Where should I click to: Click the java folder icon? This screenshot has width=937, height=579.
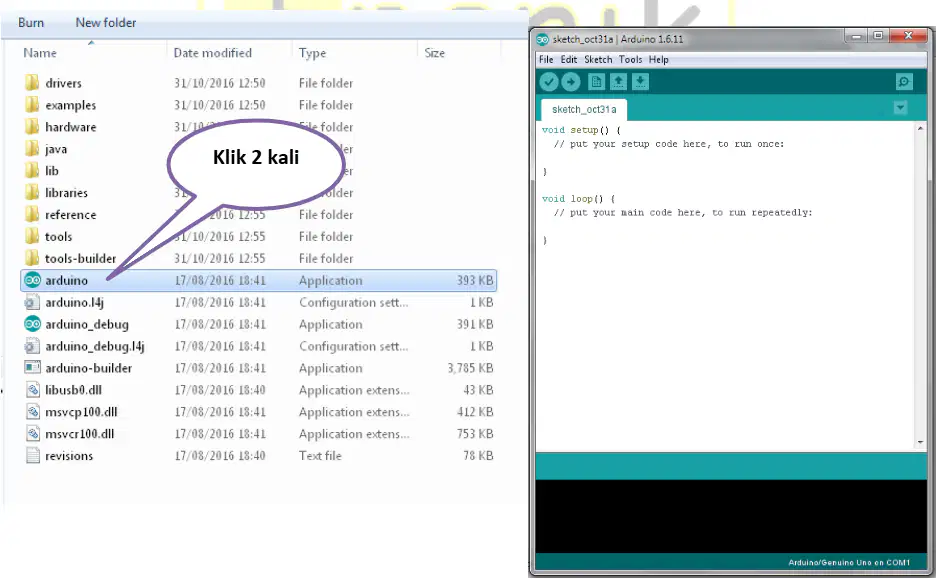[x=32, y=149]
